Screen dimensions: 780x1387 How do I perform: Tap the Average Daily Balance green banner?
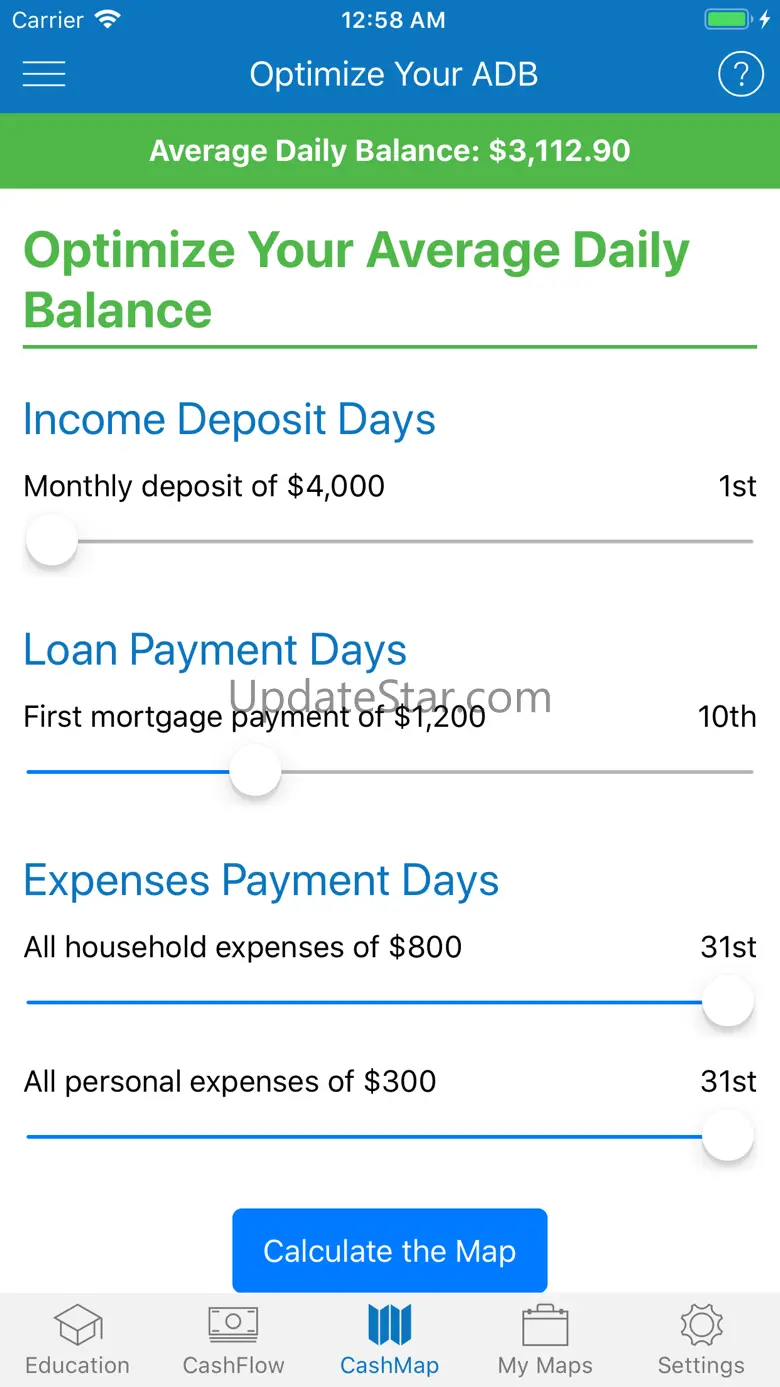390,151
